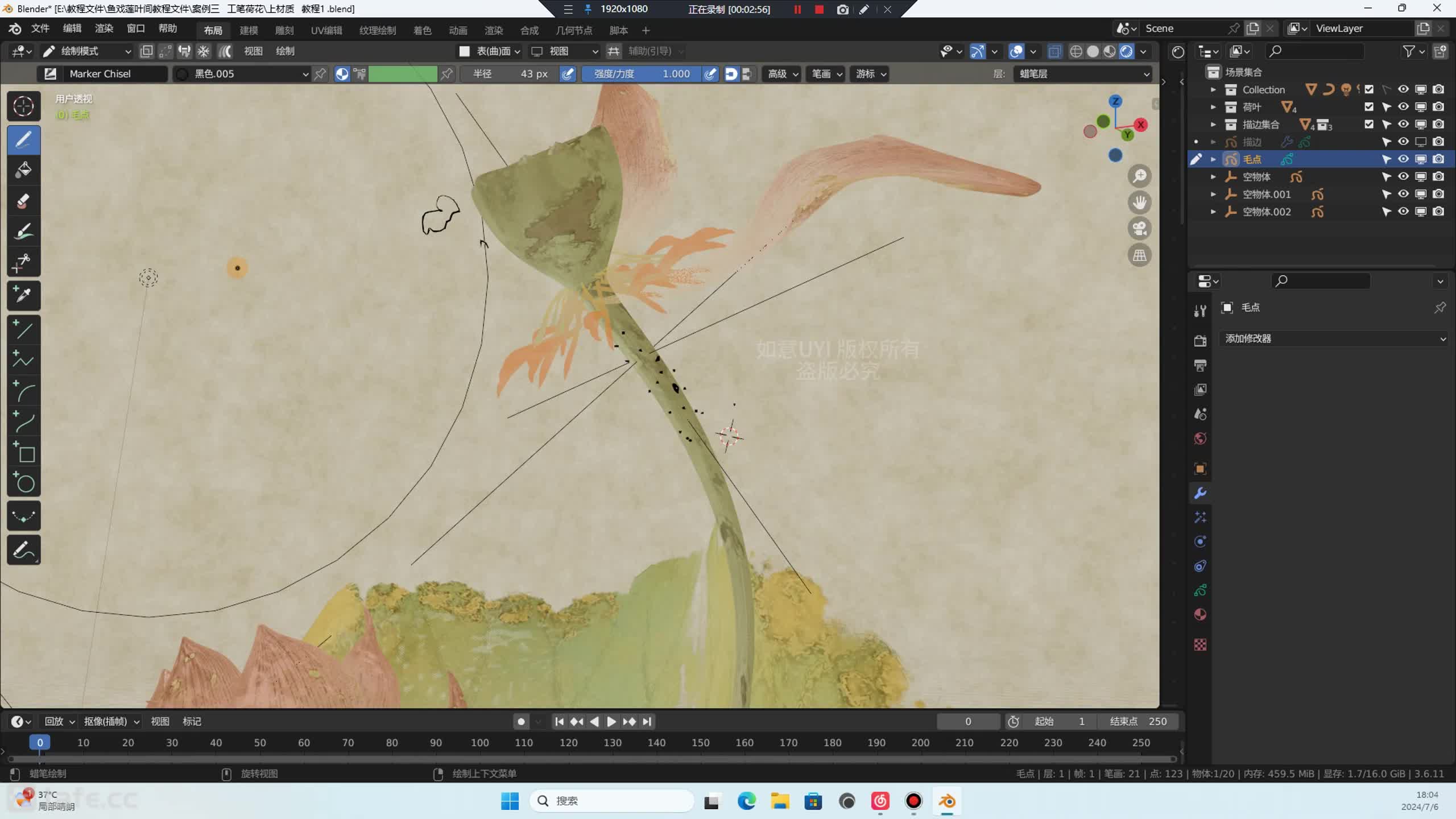Toggle the 荷叶 collection exclude checkbox
This screenshot has height=819, width=1456.
pyautogui.click(x=1369, y=107)
